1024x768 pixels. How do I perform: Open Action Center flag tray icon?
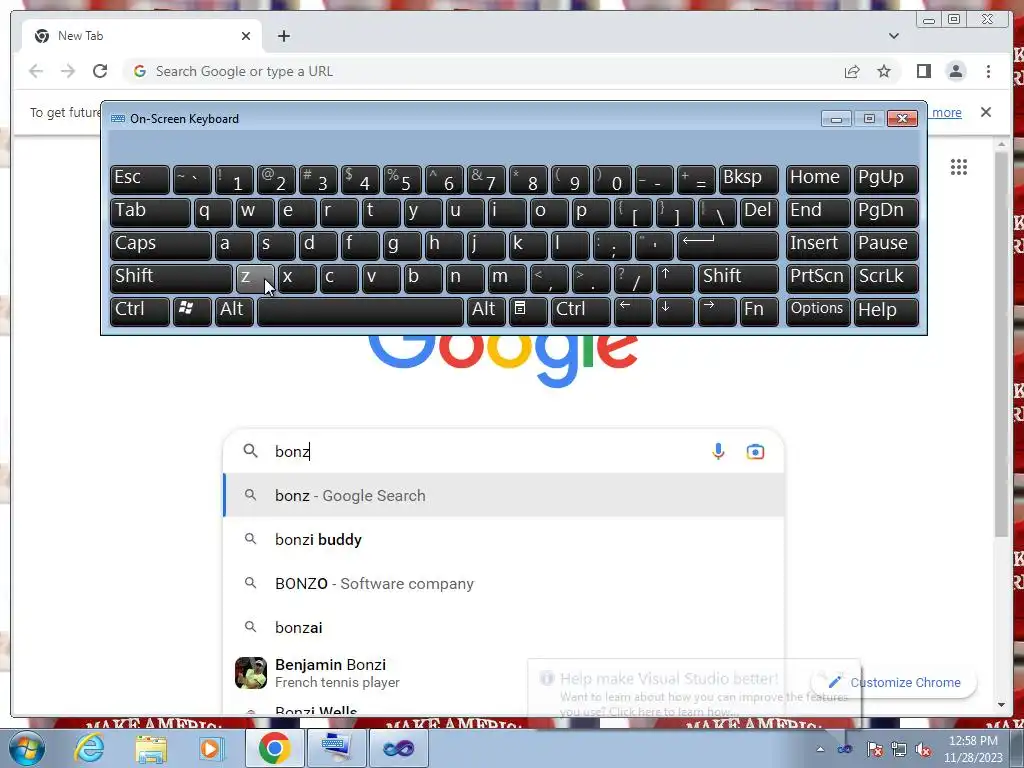click(x=874, y=750)
